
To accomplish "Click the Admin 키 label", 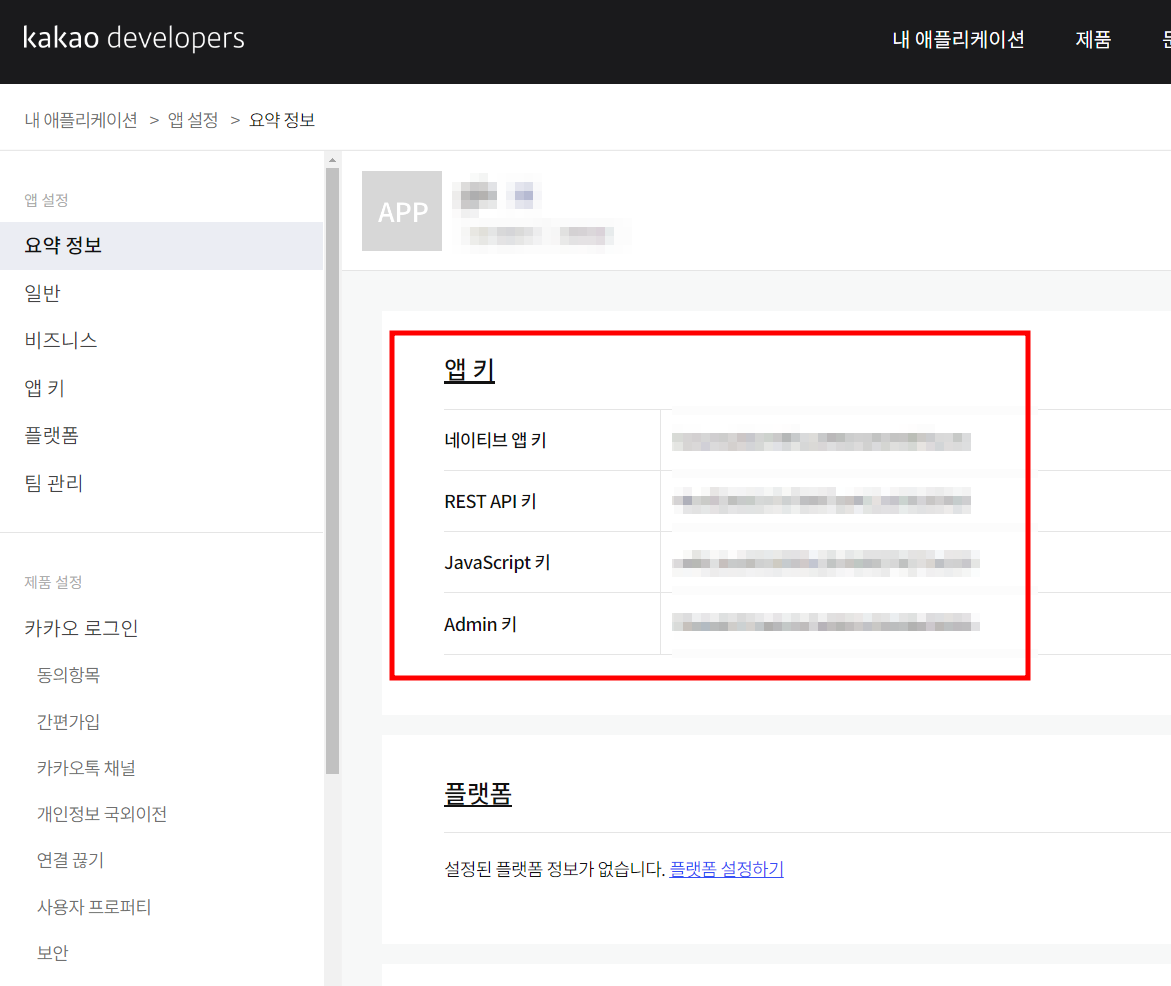I will pos(480,624).
